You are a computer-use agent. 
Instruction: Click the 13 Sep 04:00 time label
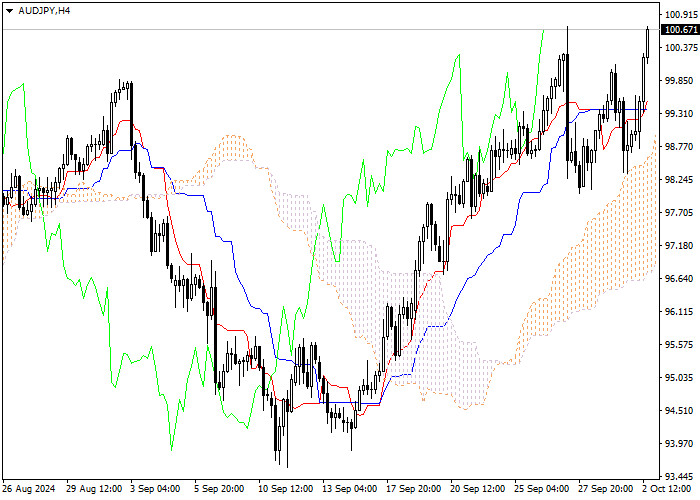[350, 489]
